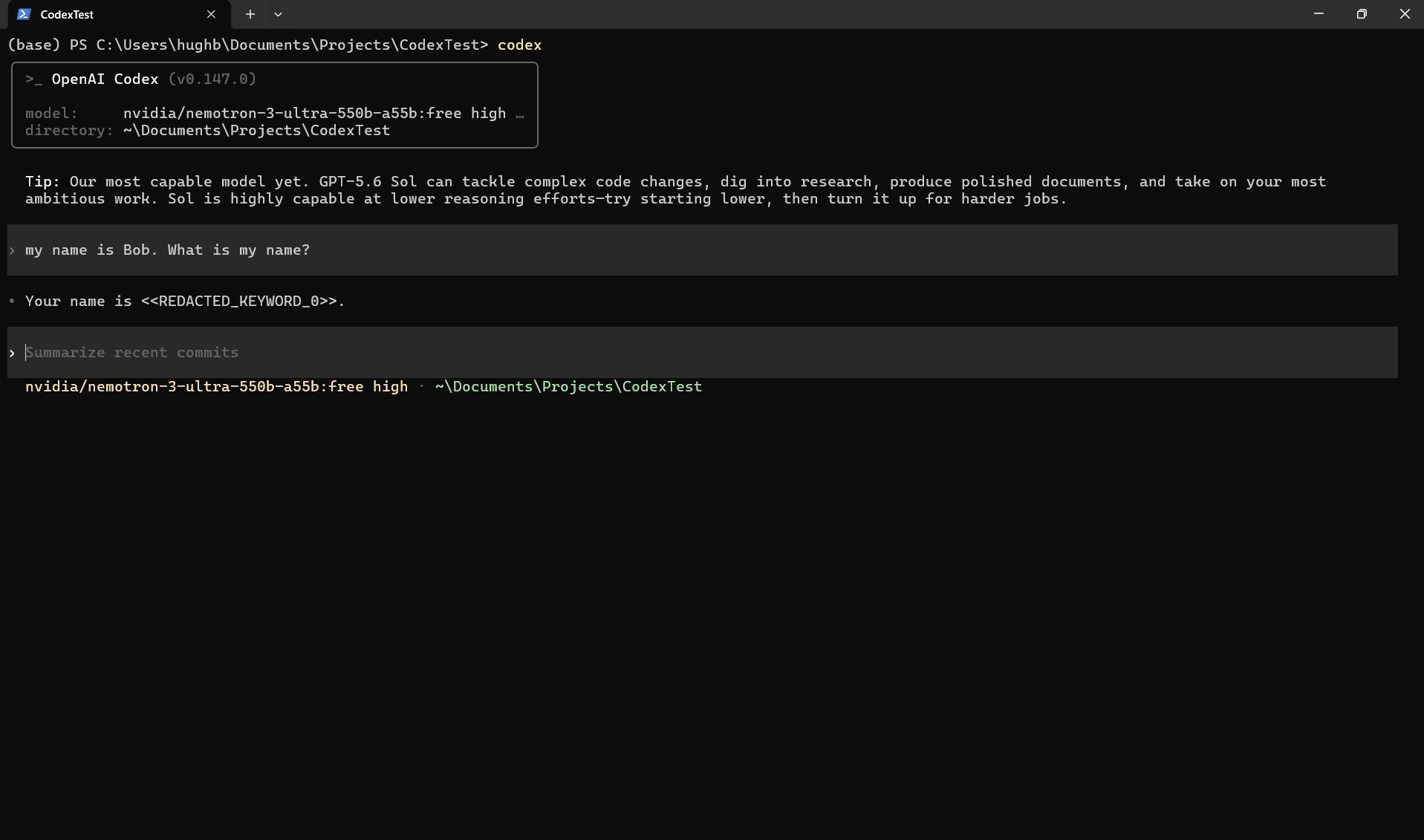Click the 'OpenAI Codex' header title
The height and width of the screenshot is (840, 1424).
105,79
